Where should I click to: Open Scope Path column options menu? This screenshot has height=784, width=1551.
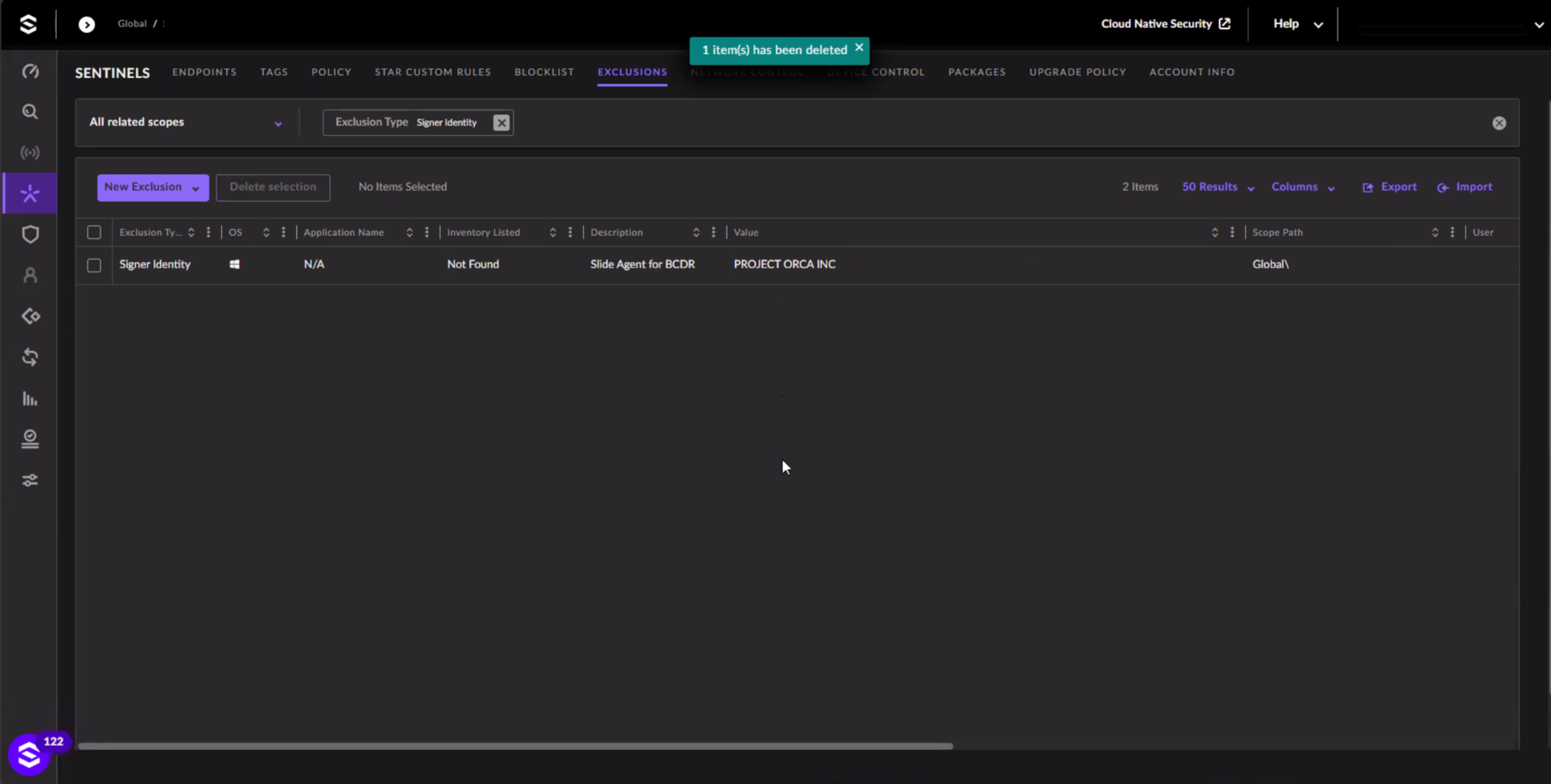1452,232
